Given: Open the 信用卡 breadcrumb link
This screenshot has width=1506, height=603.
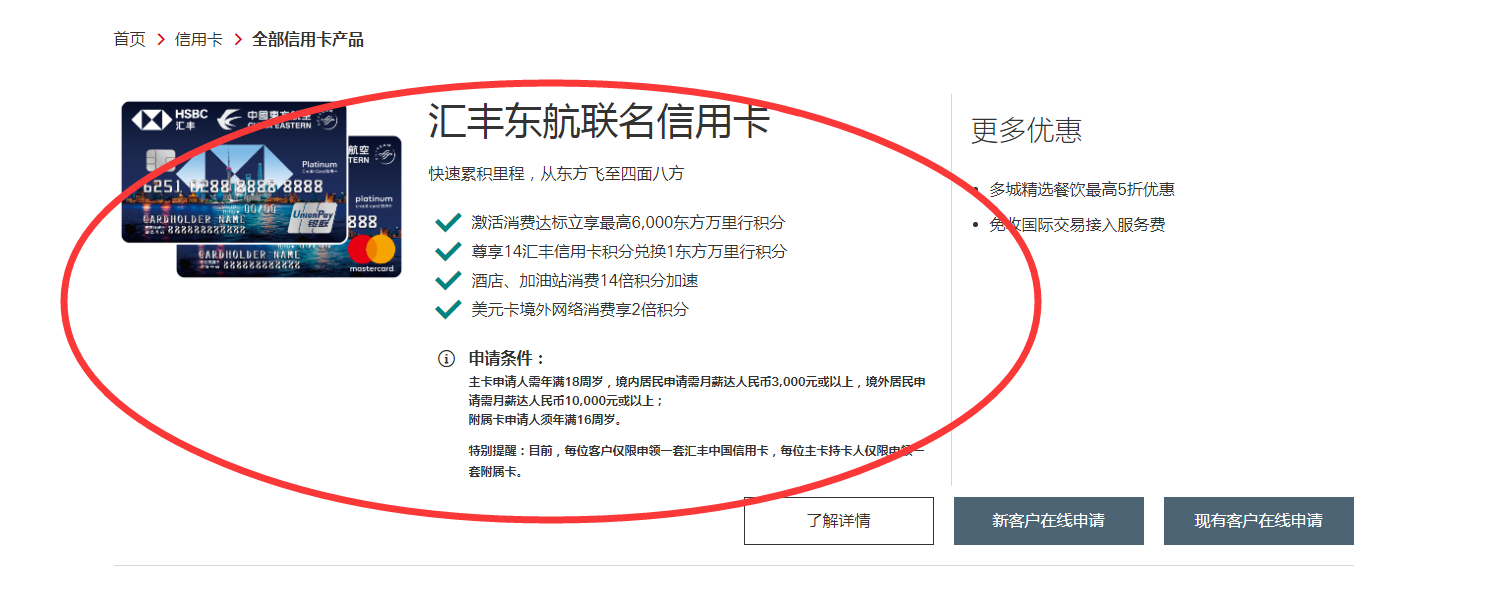Looking at the screenshot, I should [199, 40].
